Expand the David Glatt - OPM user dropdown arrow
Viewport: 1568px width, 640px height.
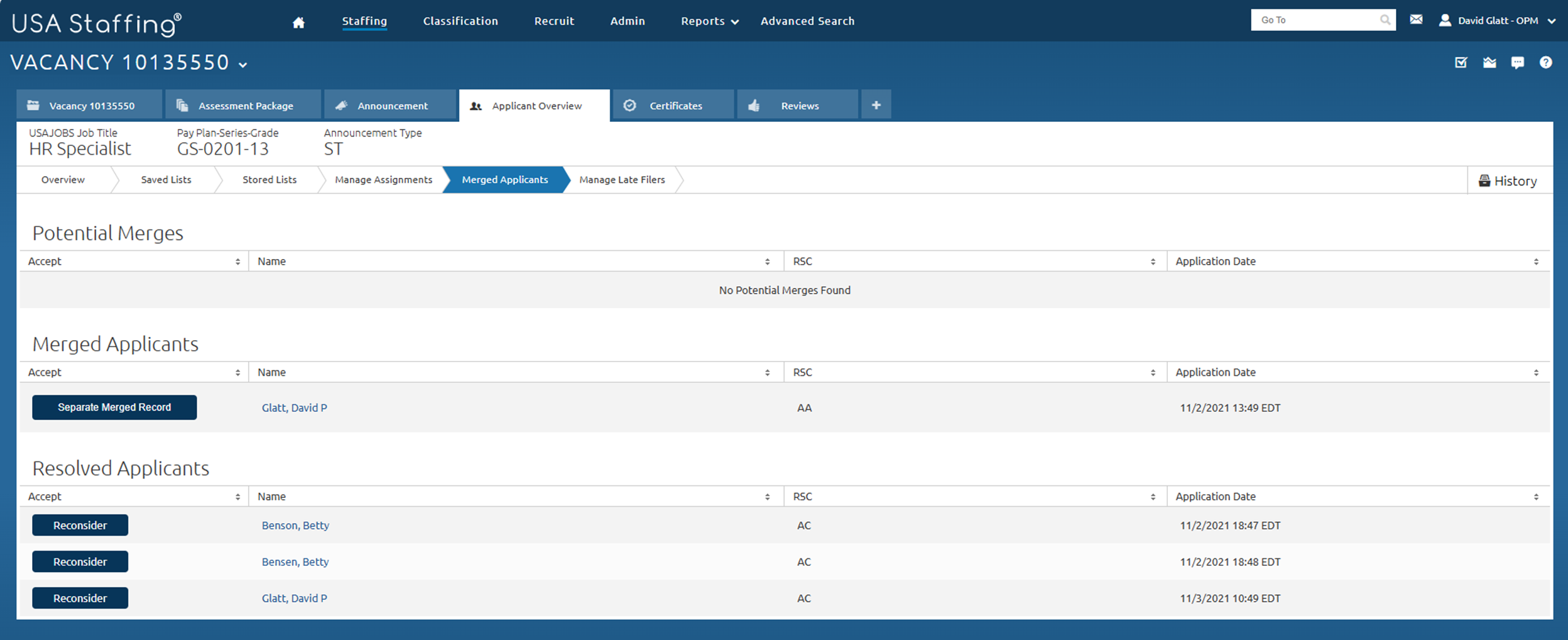1551,21
